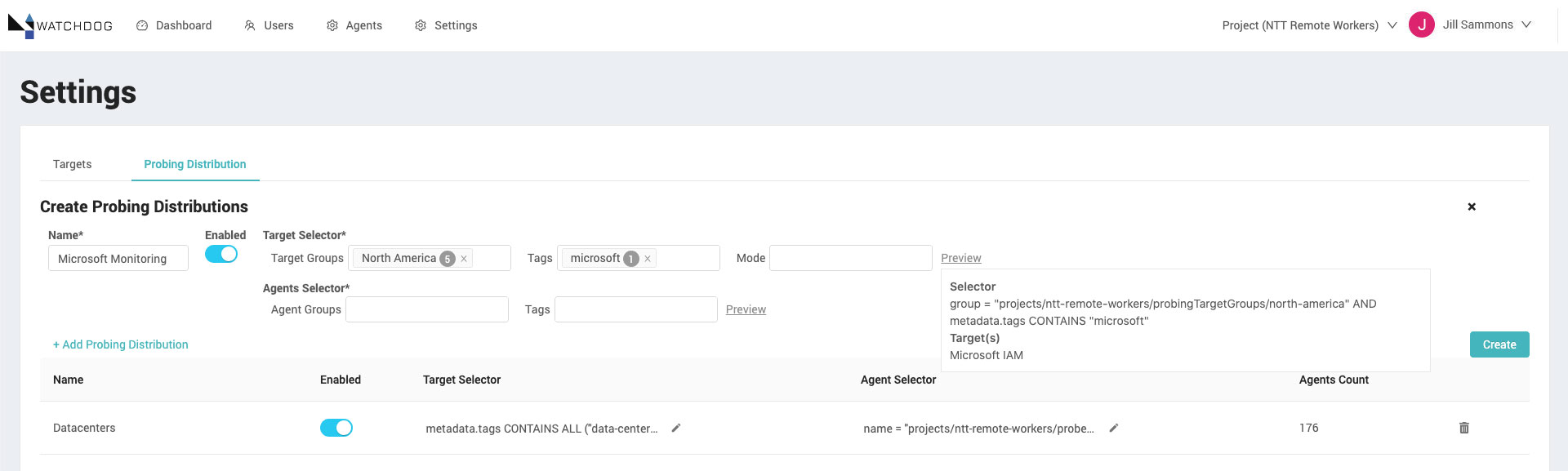Open the Mode dropdown field
This screenshot has width=1568, height=471.
point(851,258)
